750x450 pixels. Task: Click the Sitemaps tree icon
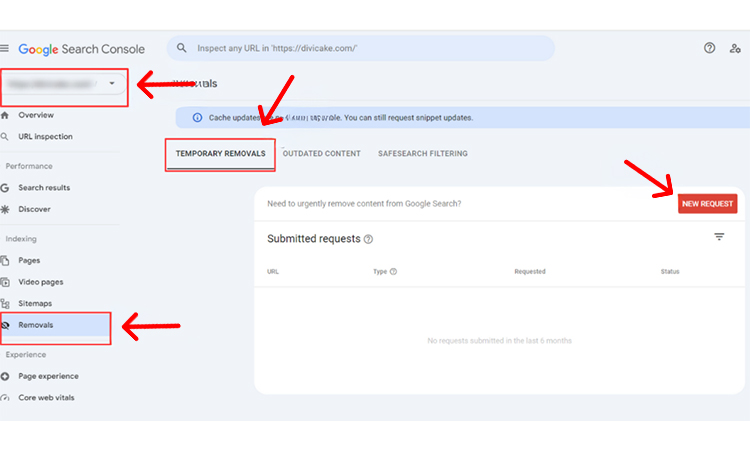tap(5, 304)
